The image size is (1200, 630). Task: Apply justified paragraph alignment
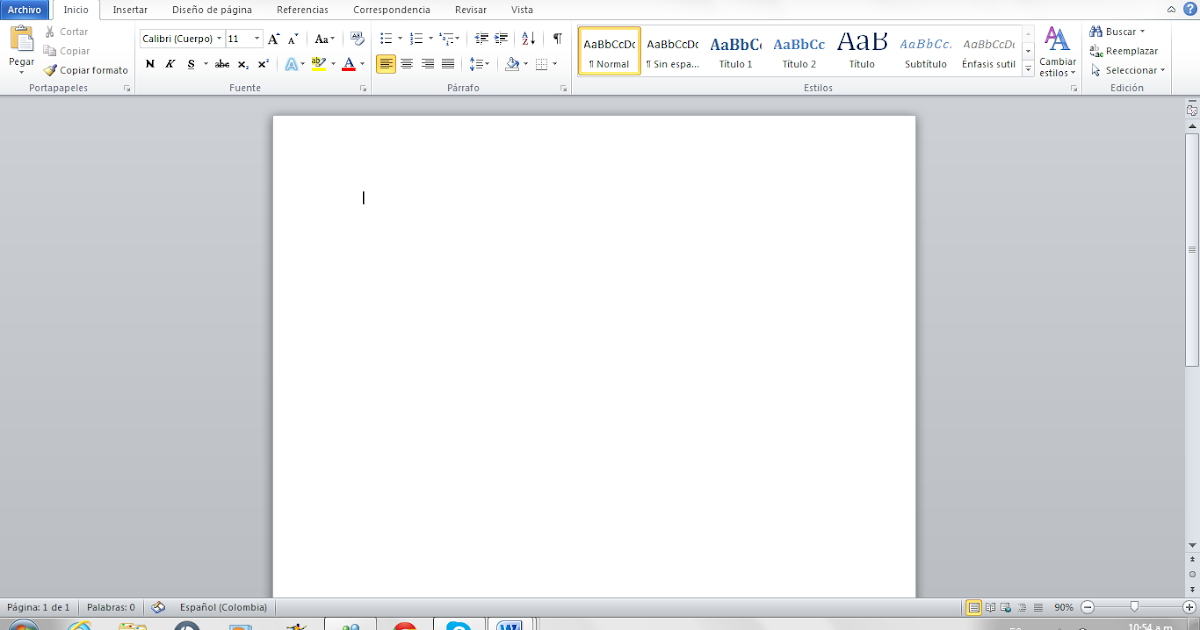coord(448,64)
